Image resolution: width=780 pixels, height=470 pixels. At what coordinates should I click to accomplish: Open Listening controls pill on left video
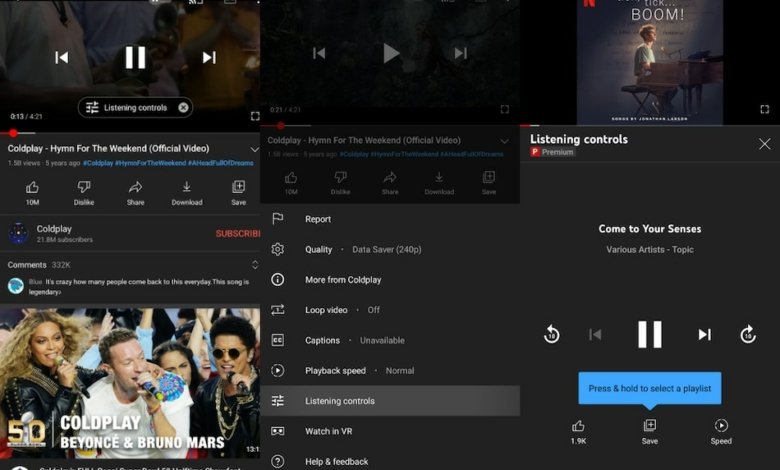click(x=135, y=107)
